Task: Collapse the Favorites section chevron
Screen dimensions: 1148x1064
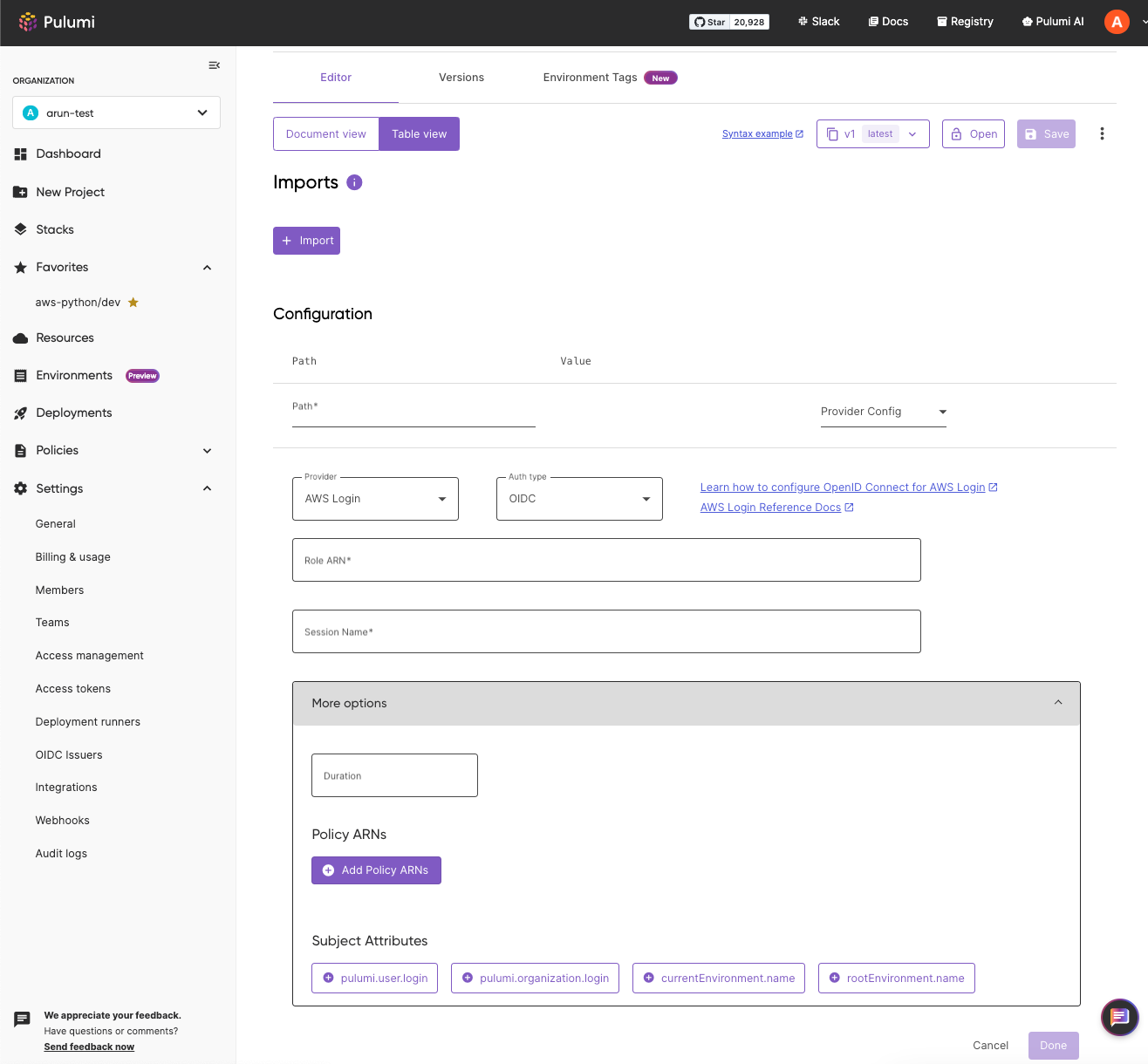Action: tap(208, 268)
